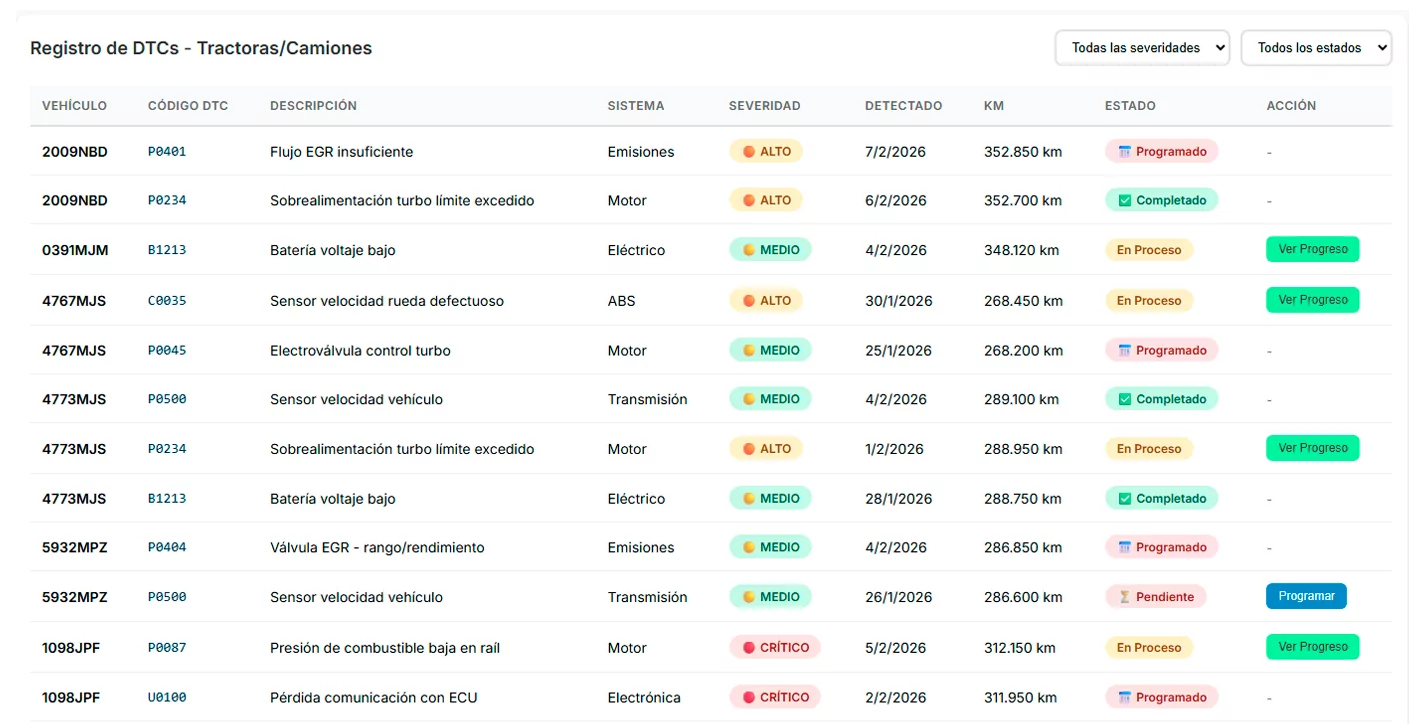Click DTC code C0035
Viewport: 1425px width, 724px height.
click(x=167, y=301)
